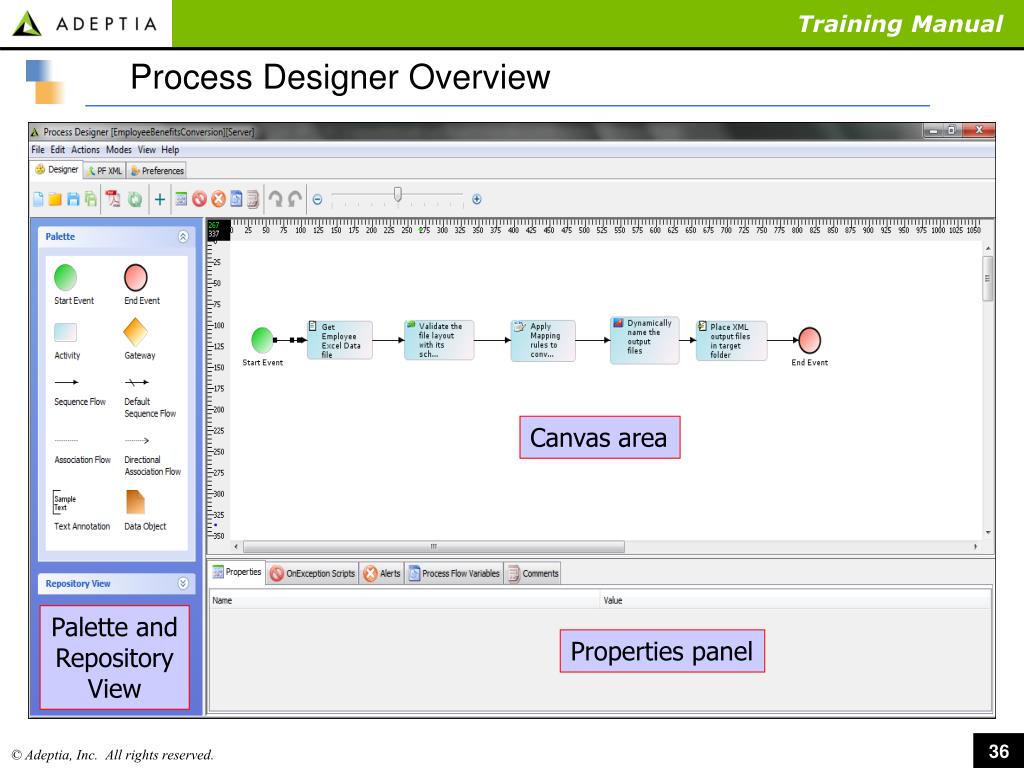Image resolution: width=1024 pixels, height=768 pixels.
Task: Pick the Default Sequence Flow tool
Action: click(x=136, y=382)
